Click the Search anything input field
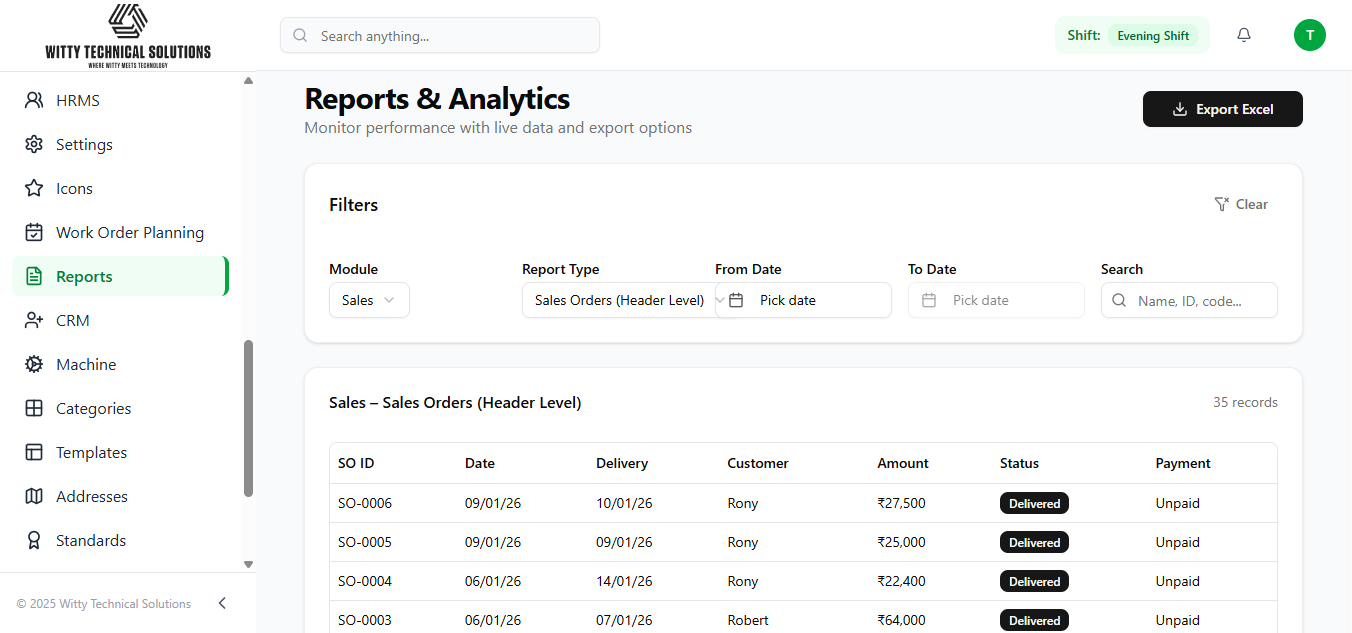The width and height of the screenshot is (1352, 633). [x=440, y=35]
